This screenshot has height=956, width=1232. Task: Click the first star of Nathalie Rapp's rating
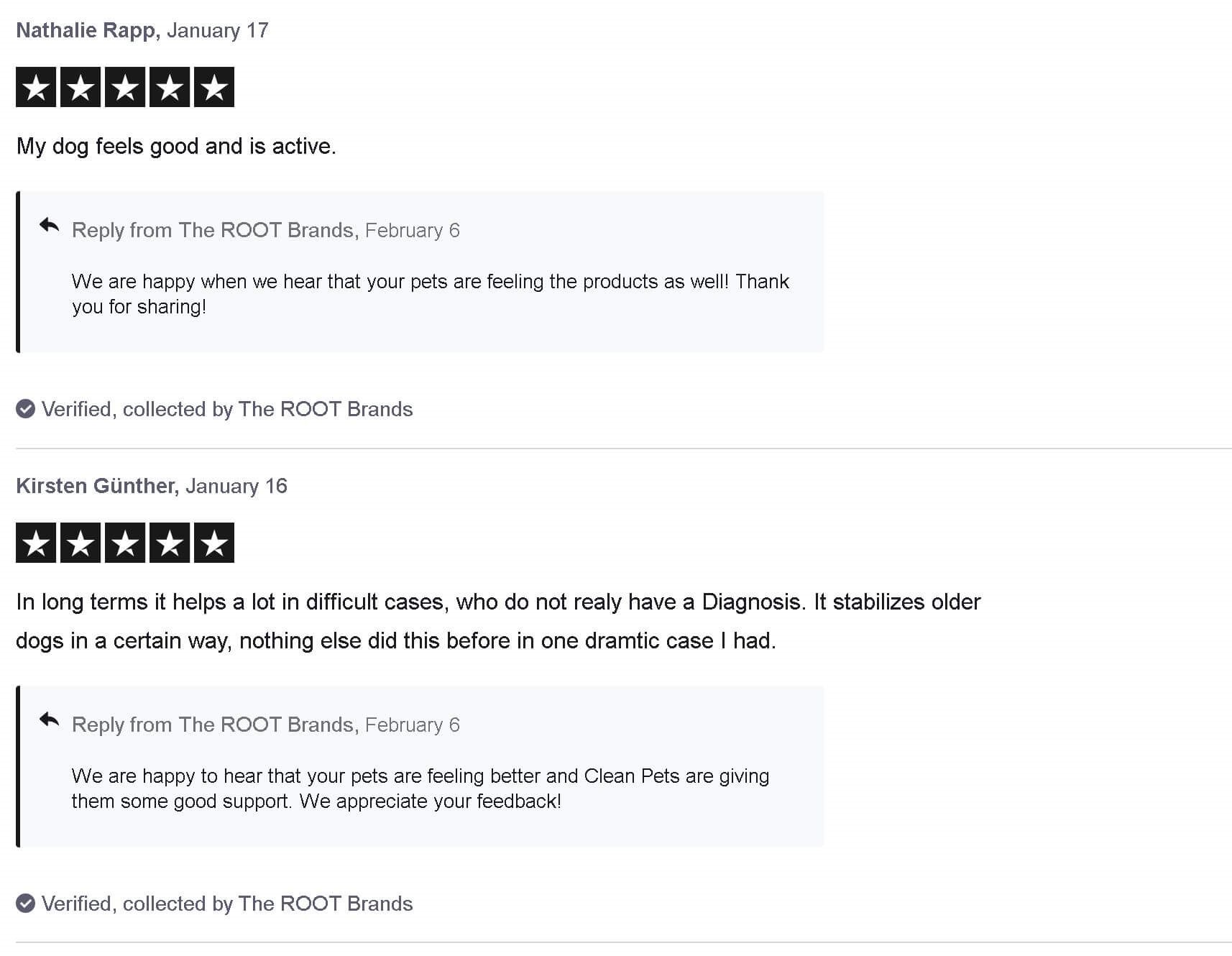click(36, 87)
